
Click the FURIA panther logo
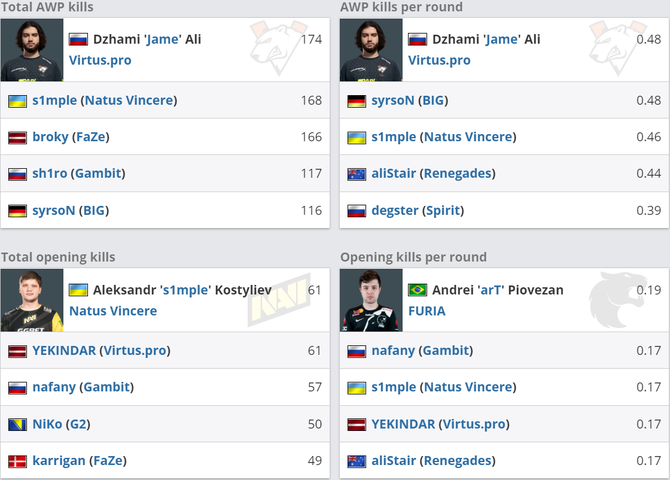[x=617, y=299]
